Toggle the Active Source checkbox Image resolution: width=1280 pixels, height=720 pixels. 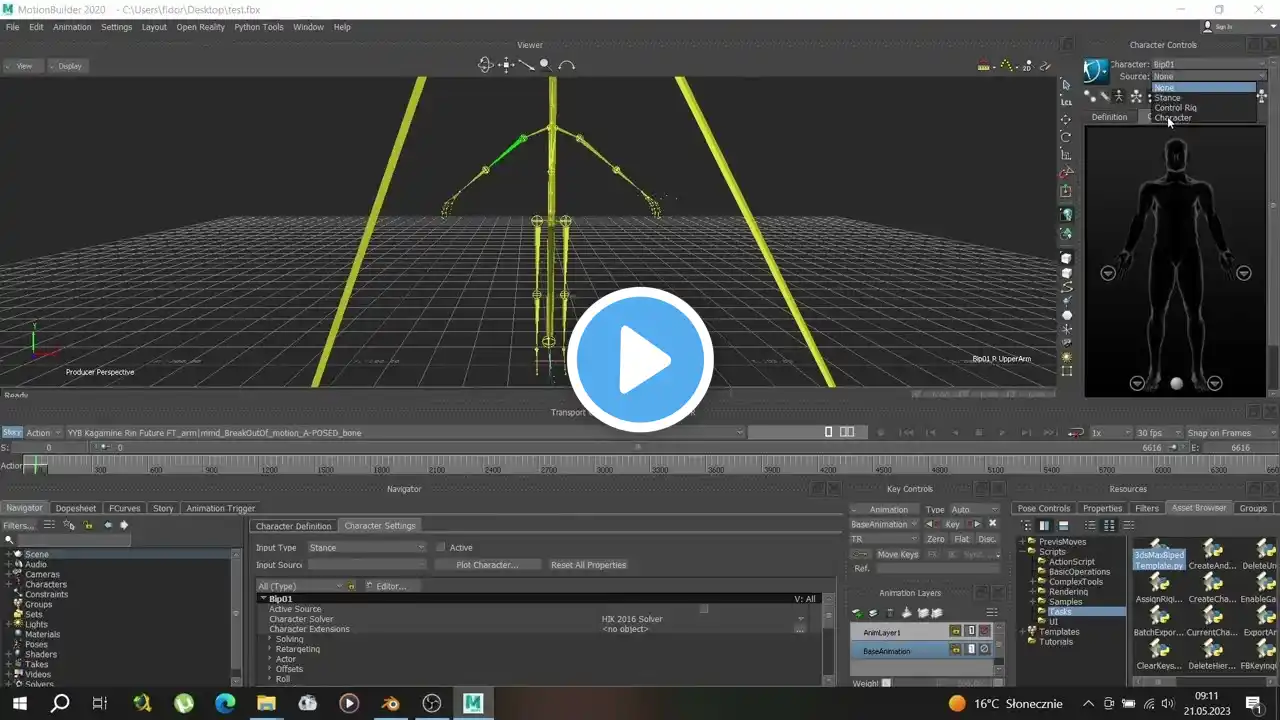tap(704, 609)
